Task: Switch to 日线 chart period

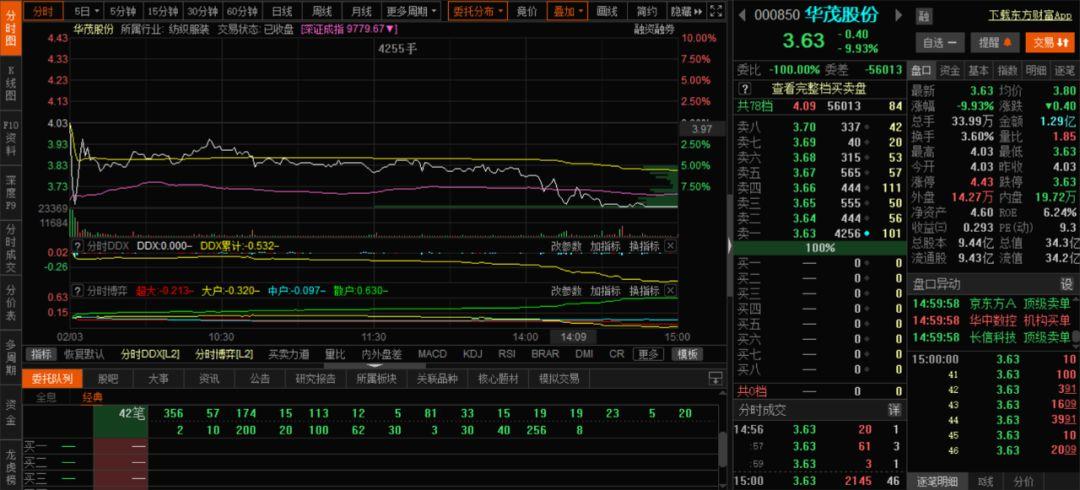Action: 281,11
